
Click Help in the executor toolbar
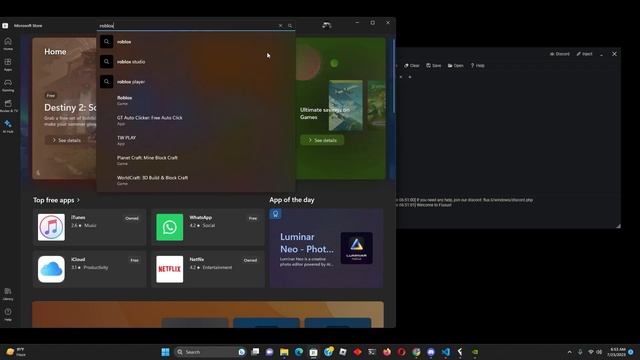pyautogui.click(x=477, y=65)
